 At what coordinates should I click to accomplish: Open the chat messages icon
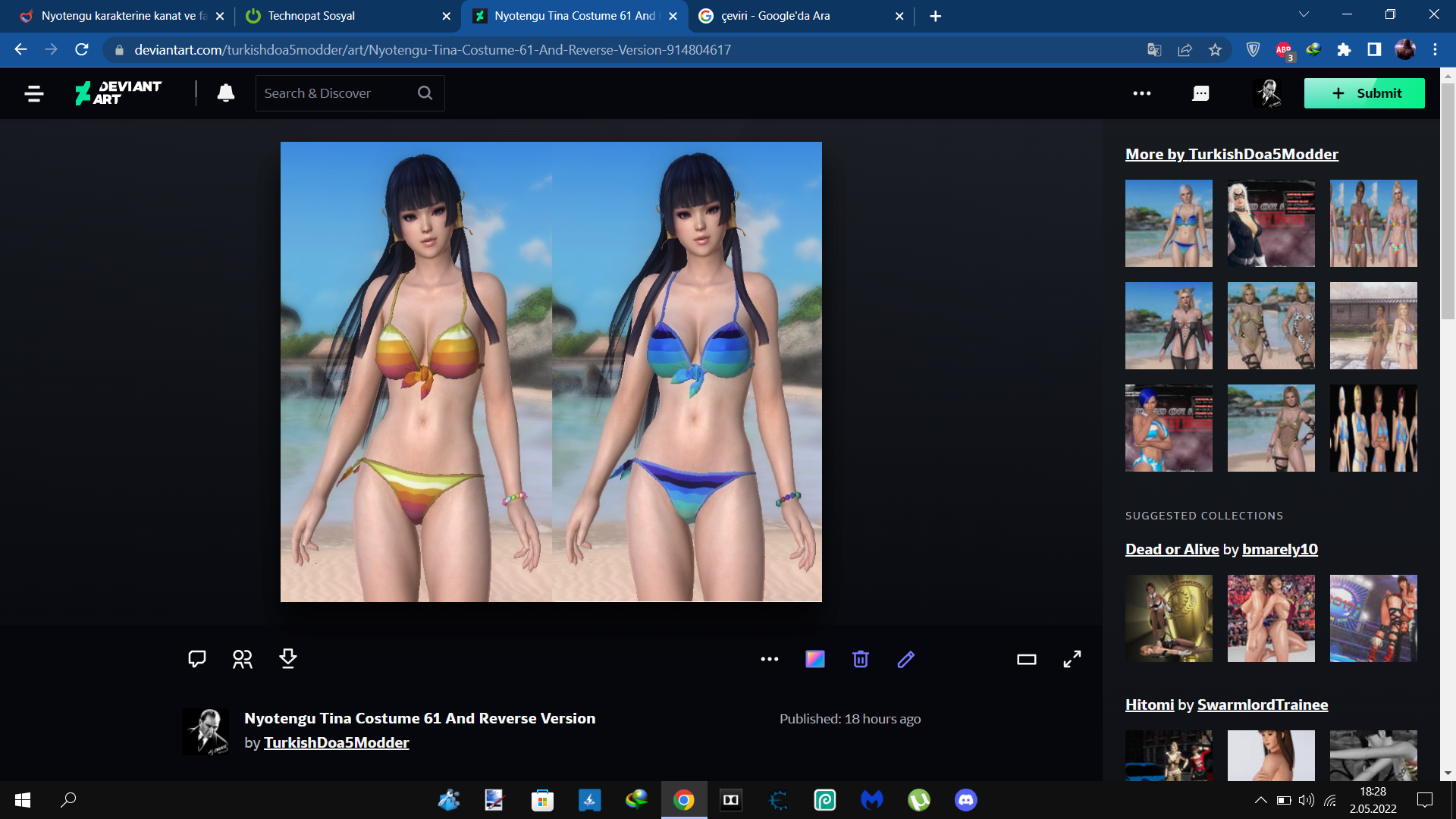(1200, 93)
